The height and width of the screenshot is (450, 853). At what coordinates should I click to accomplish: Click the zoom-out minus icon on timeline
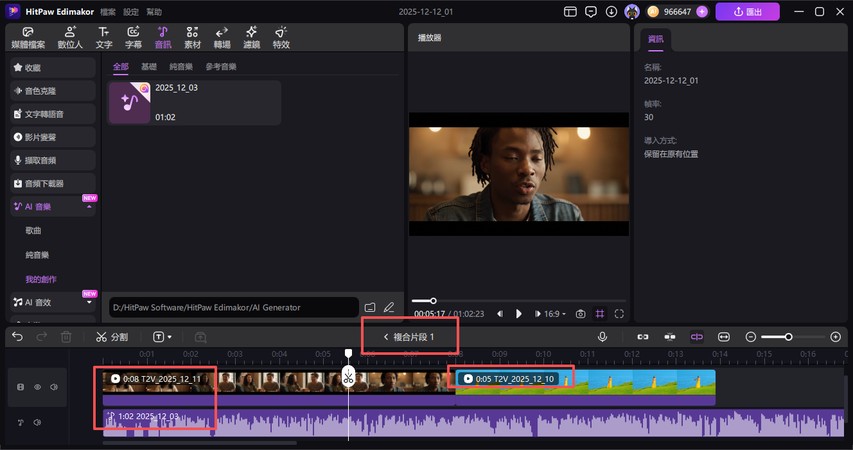(x=751, y=337)
